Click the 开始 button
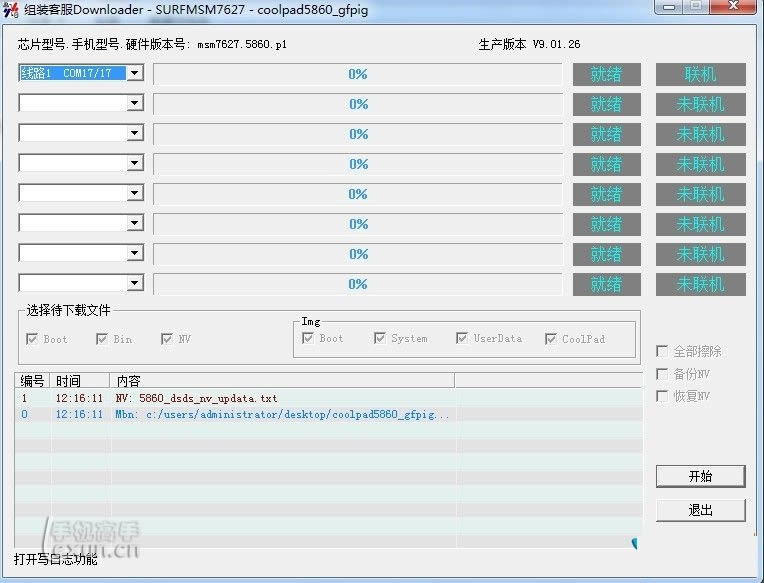764x583 pixels. coord(700,476)
